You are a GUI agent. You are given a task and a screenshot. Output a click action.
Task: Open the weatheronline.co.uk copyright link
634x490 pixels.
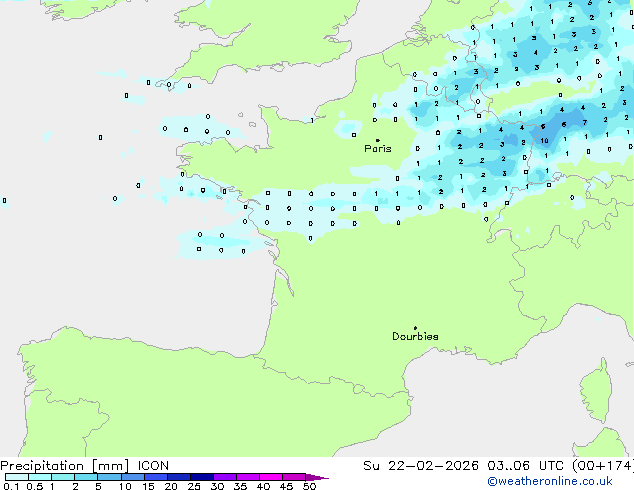coord(550,481)
